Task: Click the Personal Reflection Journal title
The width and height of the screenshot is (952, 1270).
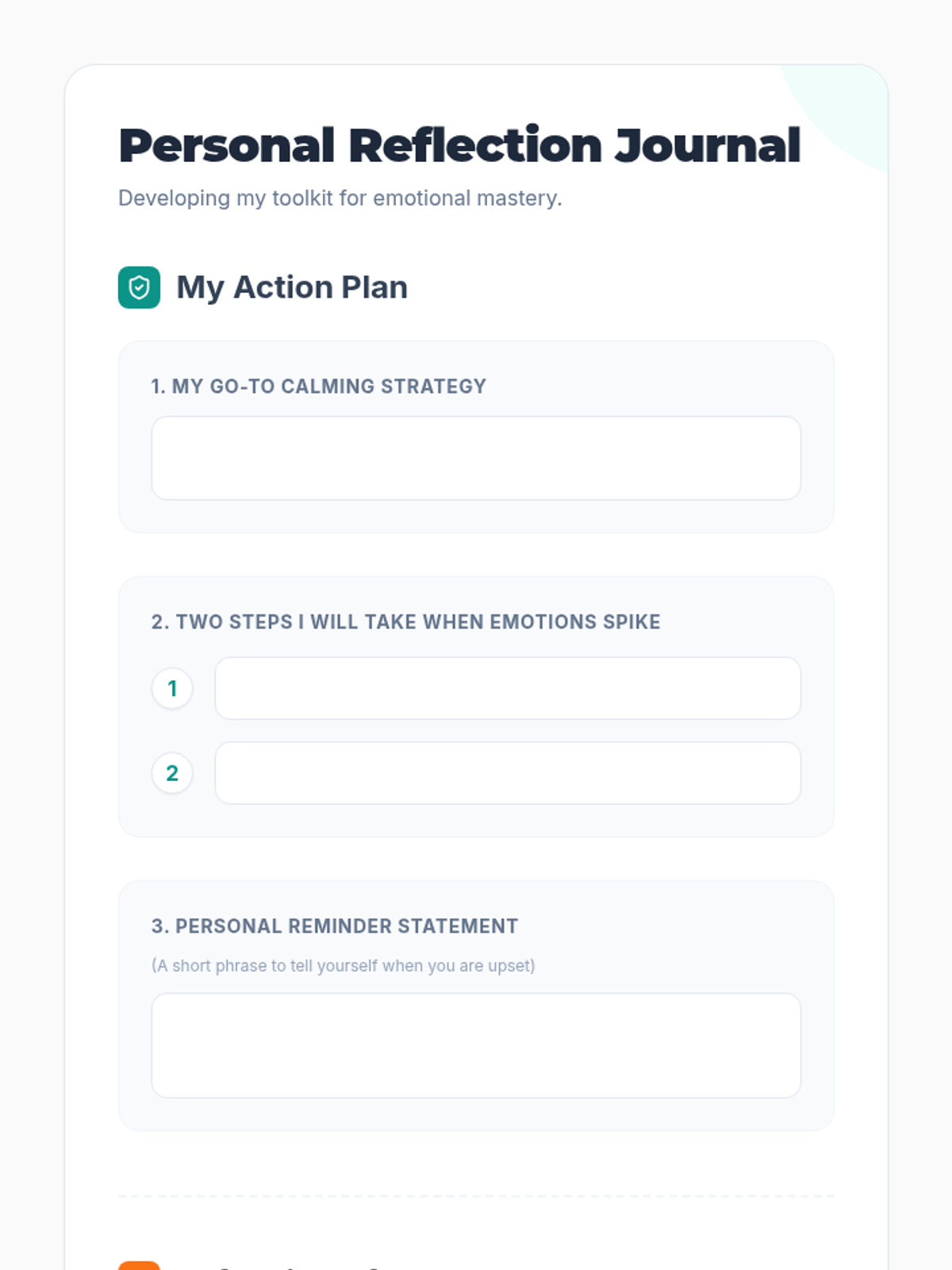Action: click(x=459, y=146)
